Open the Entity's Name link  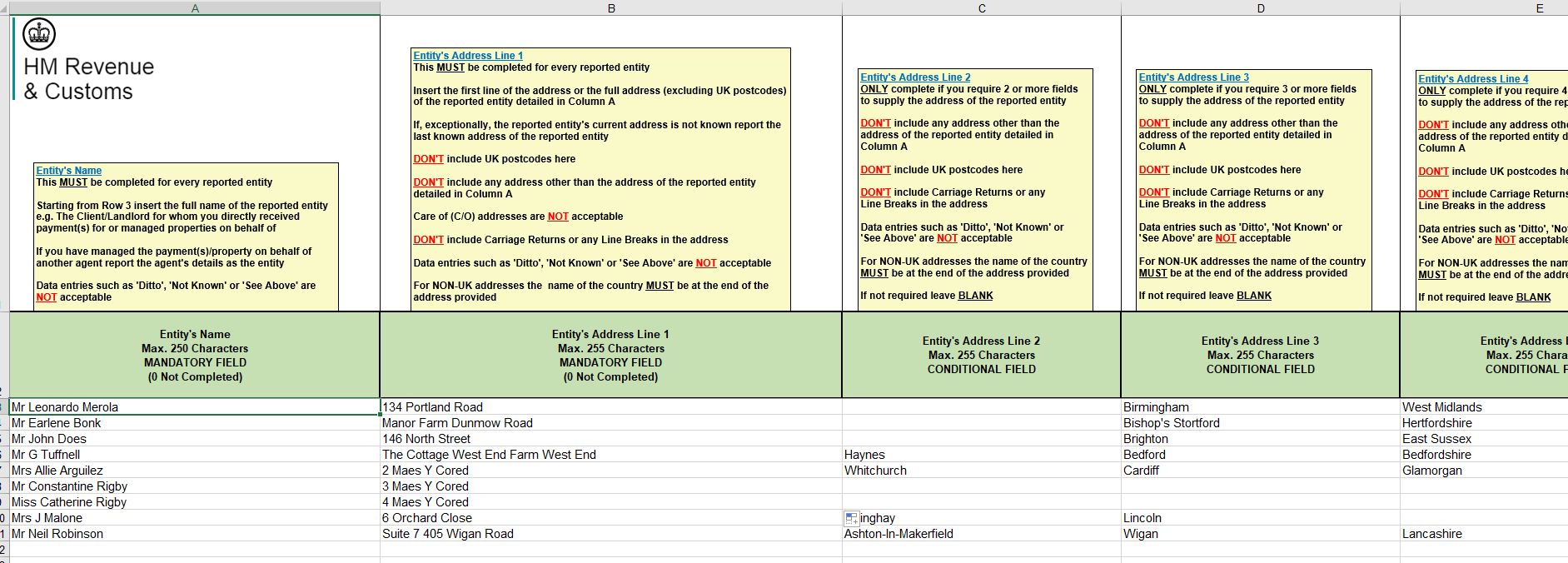69,171
